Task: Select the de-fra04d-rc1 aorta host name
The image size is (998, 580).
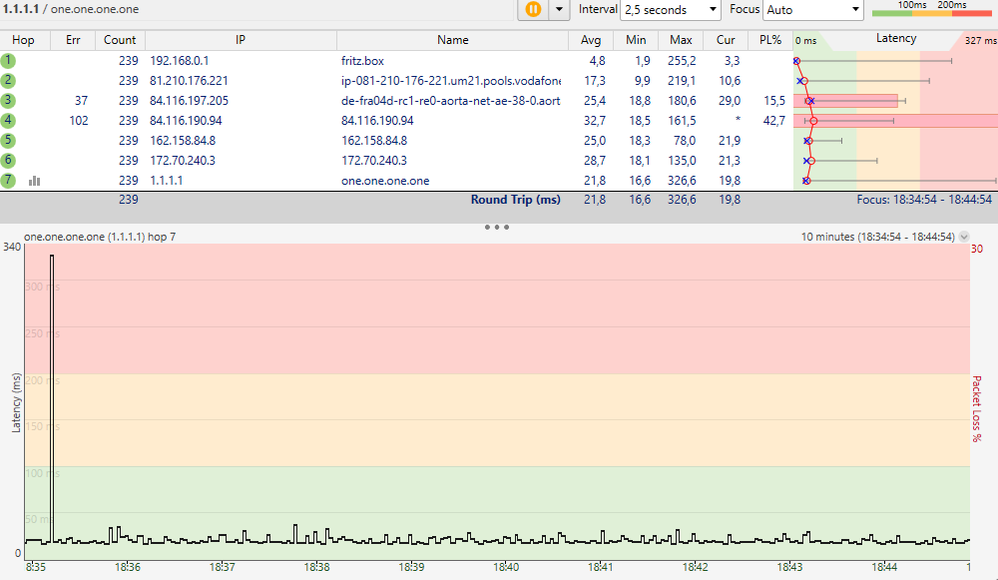Action: tap(451, 101)
